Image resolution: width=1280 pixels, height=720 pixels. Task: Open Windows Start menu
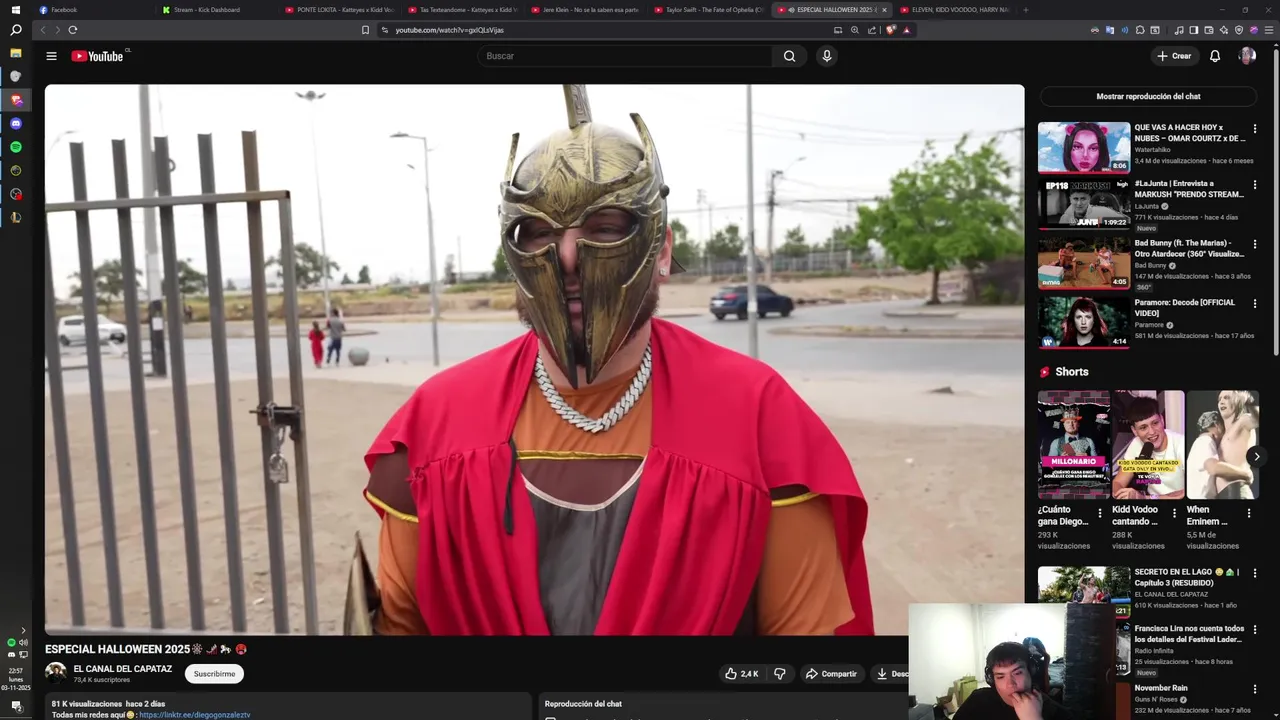[15, 10]
